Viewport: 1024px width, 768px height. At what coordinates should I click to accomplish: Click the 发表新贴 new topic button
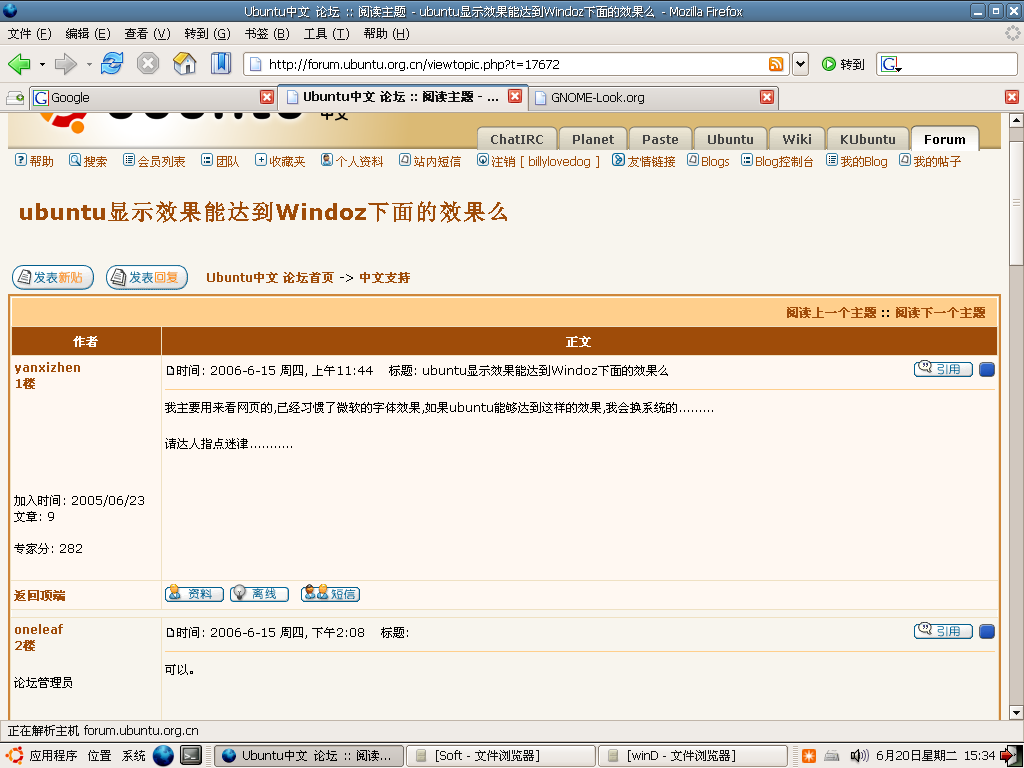pyautogui.click(x=53, y=278)
